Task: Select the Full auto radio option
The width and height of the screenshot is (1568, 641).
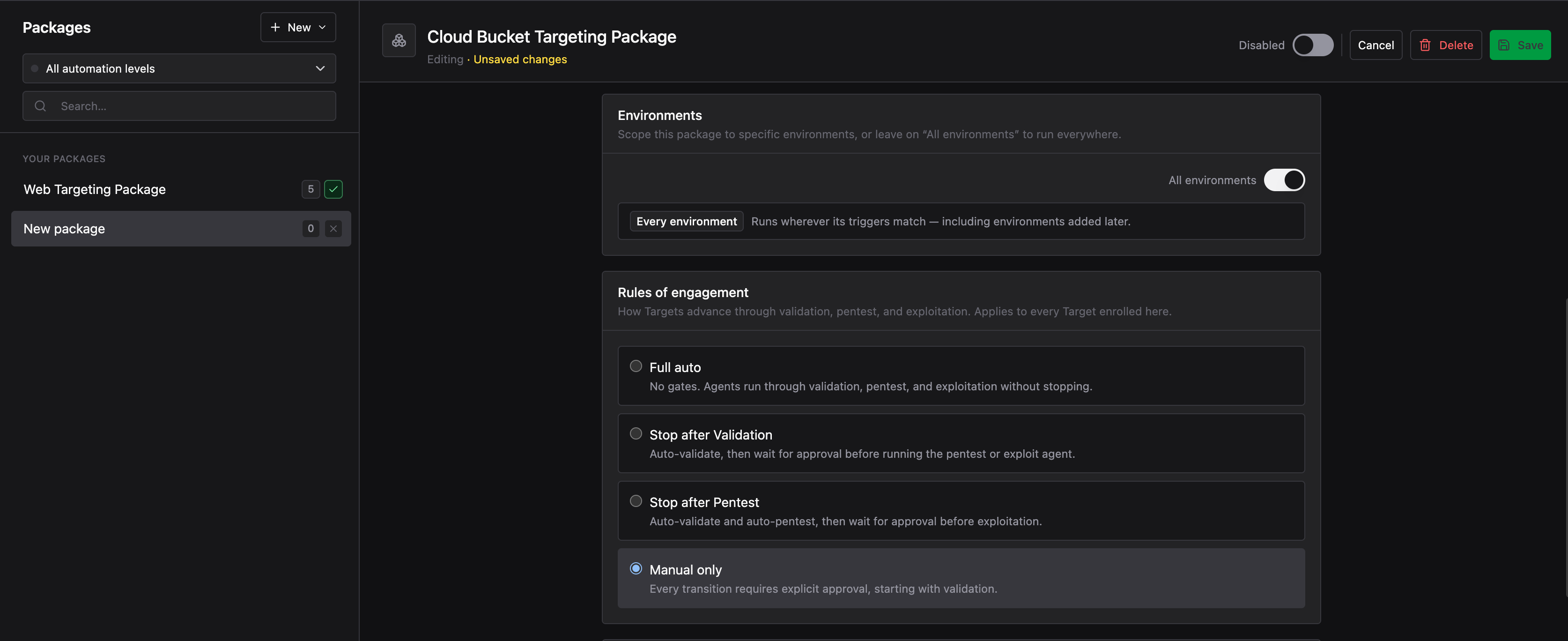Action: (636, 366)
